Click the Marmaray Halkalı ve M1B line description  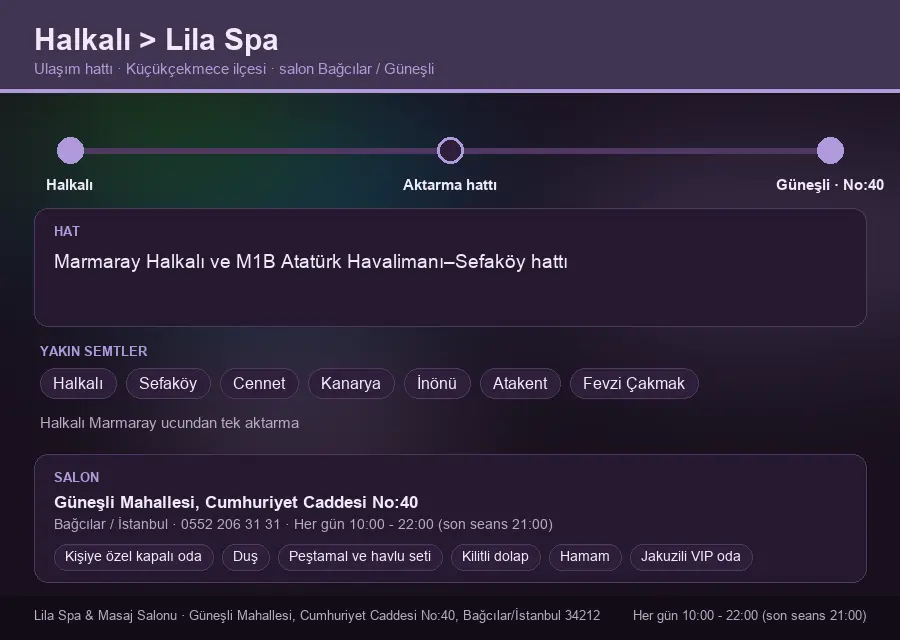click(311, 262)
